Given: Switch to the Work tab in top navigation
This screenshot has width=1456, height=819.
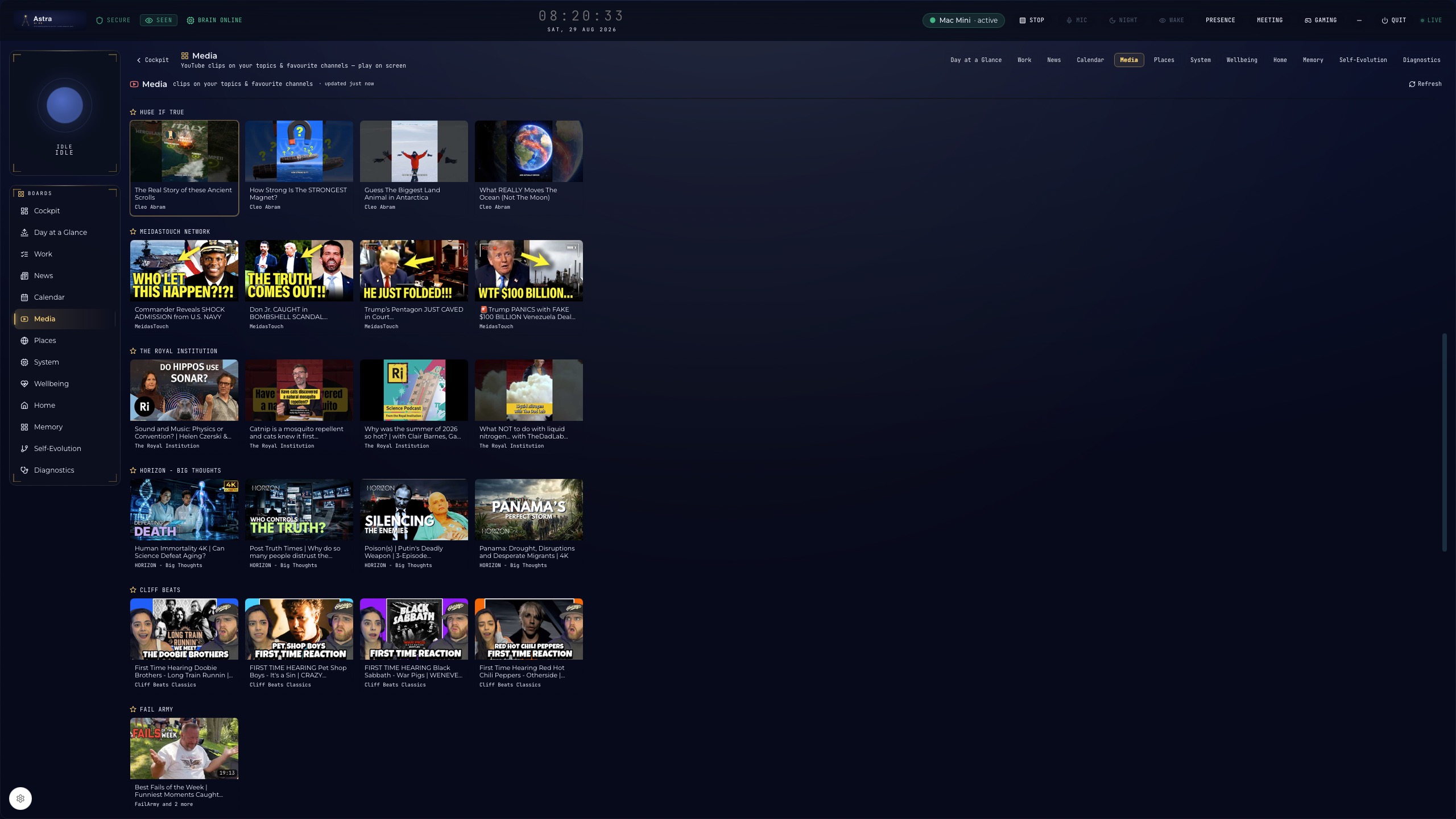Looking at the screenshot, I should [1024, 60].
